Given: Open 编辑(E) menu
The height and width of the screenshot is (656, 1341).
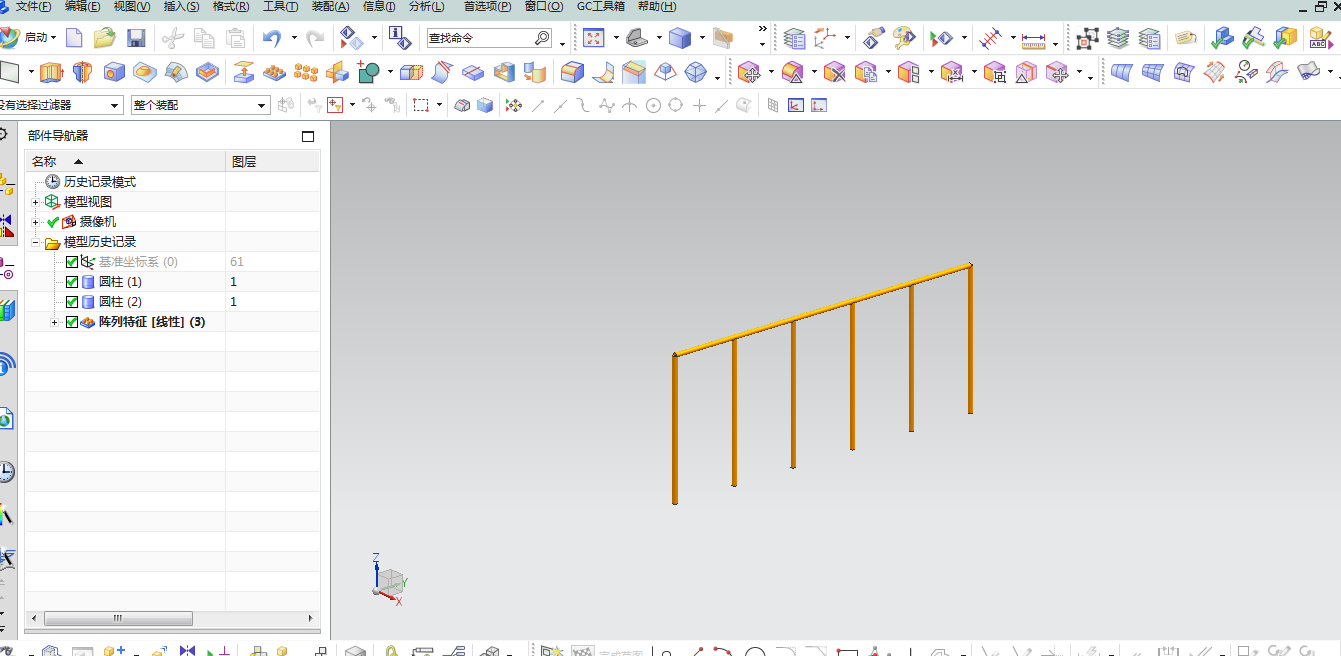Looking at the screenshot, I should coord(82,7).
